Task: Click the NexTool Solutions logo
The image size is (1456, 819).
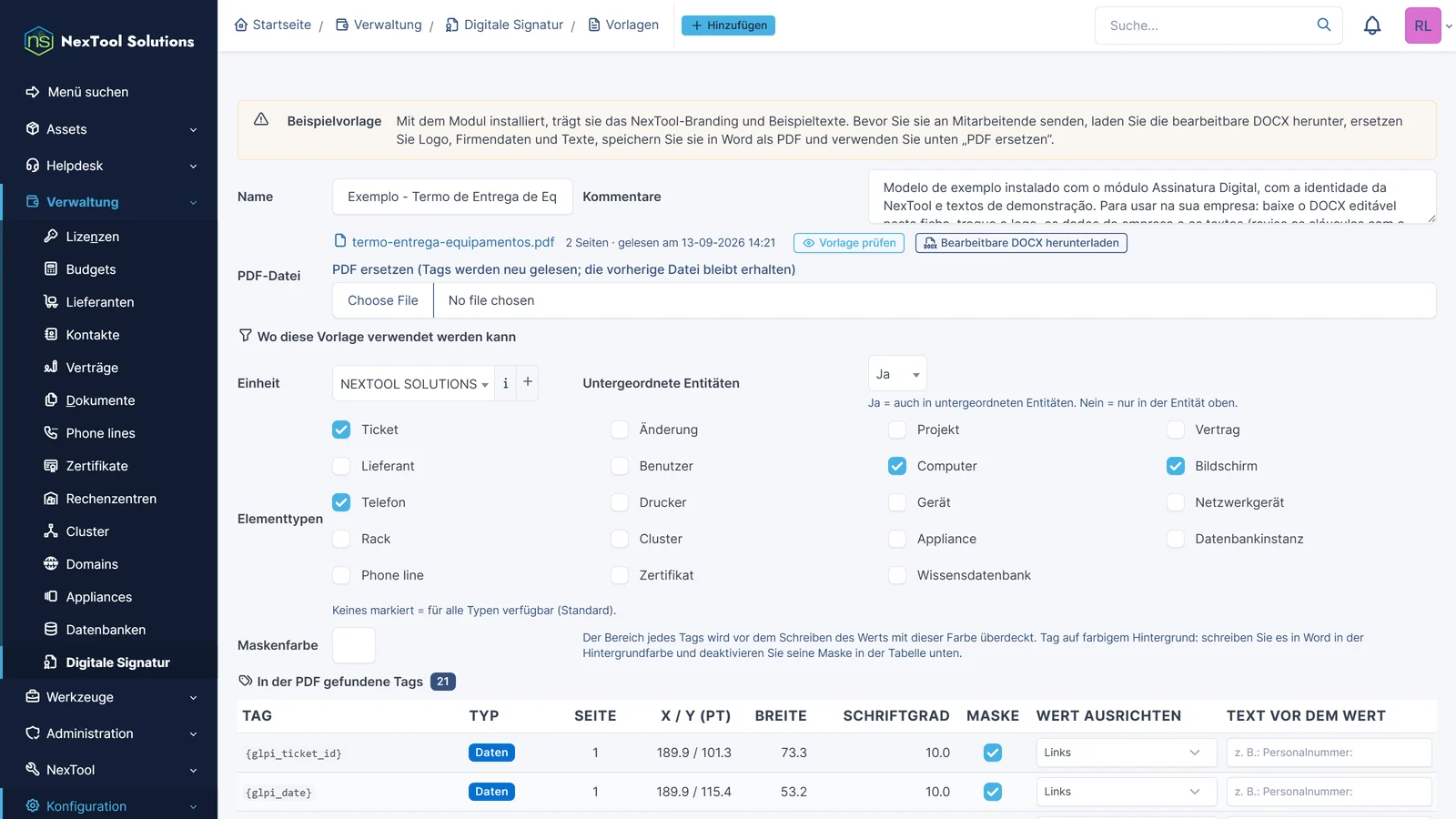Action: click(109, 41)
